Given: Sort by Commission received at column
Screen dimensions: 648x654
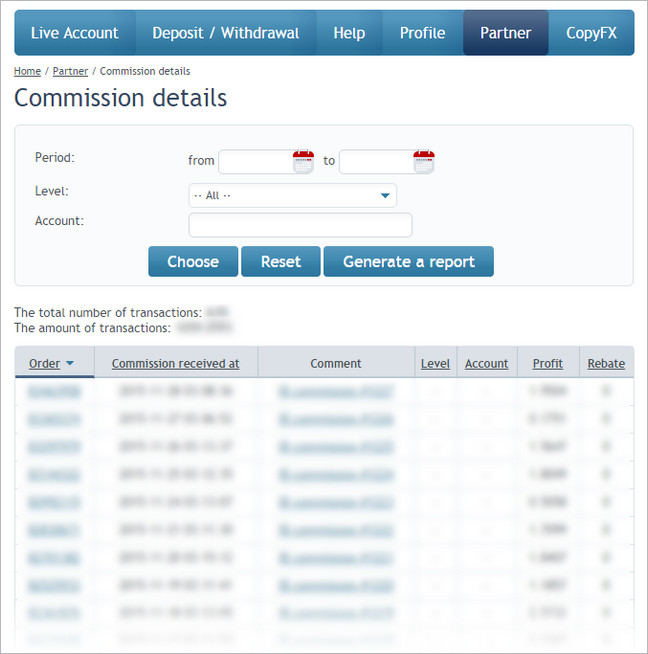Looking at the screenshot, I should coord(175,364).
